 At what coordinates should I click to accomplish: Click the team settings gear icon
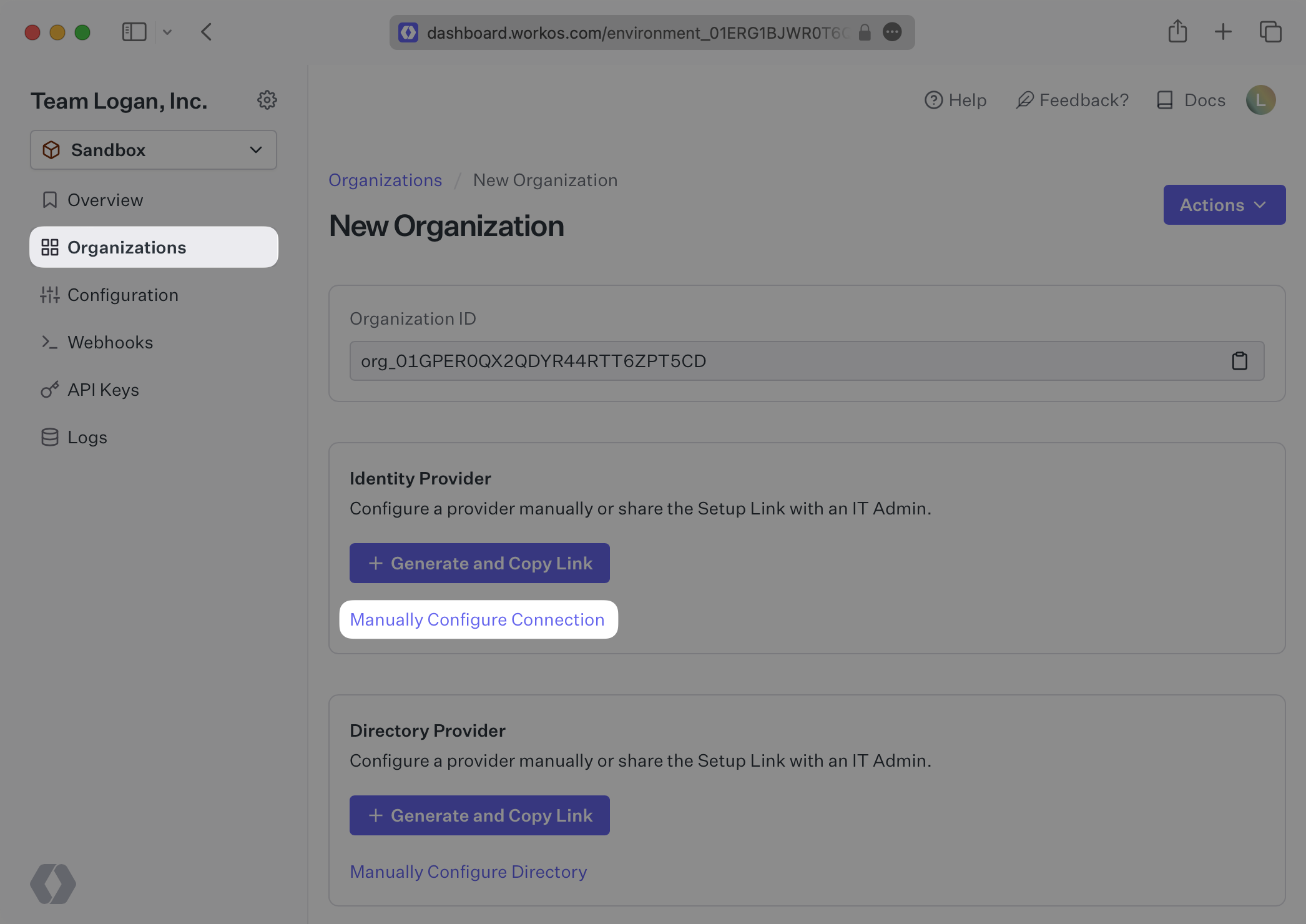[x=267, y=100]
